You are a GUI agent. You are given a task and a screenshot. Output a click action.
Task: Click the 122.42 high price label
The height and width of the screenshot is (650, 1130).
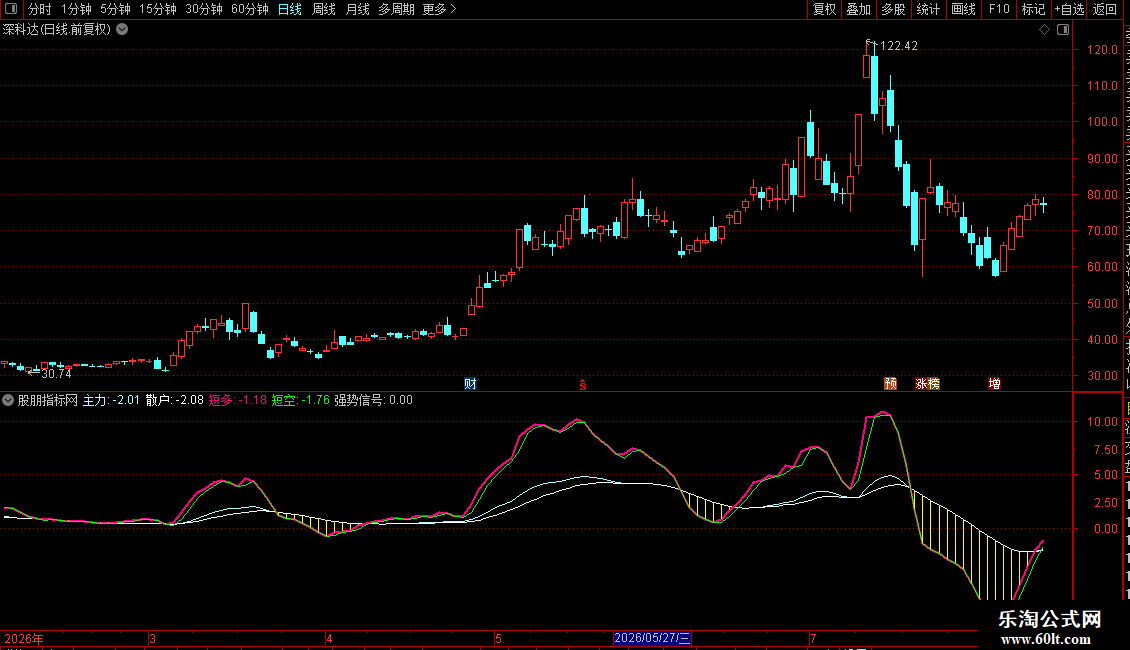point(899,46)
